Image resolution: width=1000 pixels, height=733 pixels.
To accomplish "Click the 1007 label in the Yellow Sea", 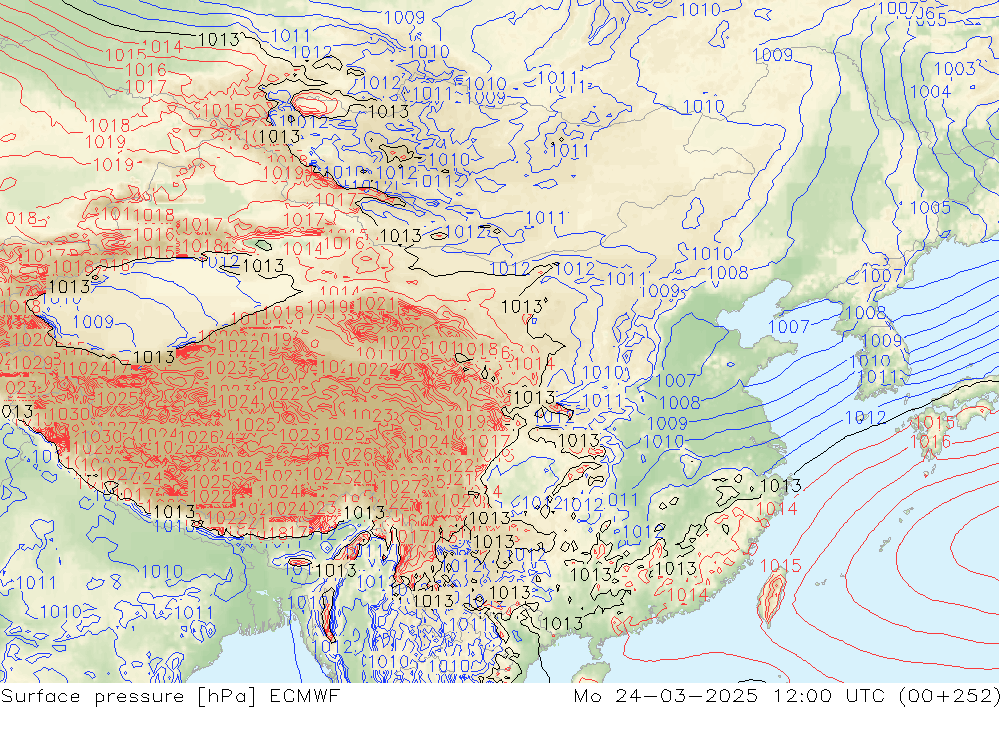I will (x=789, y=327).
